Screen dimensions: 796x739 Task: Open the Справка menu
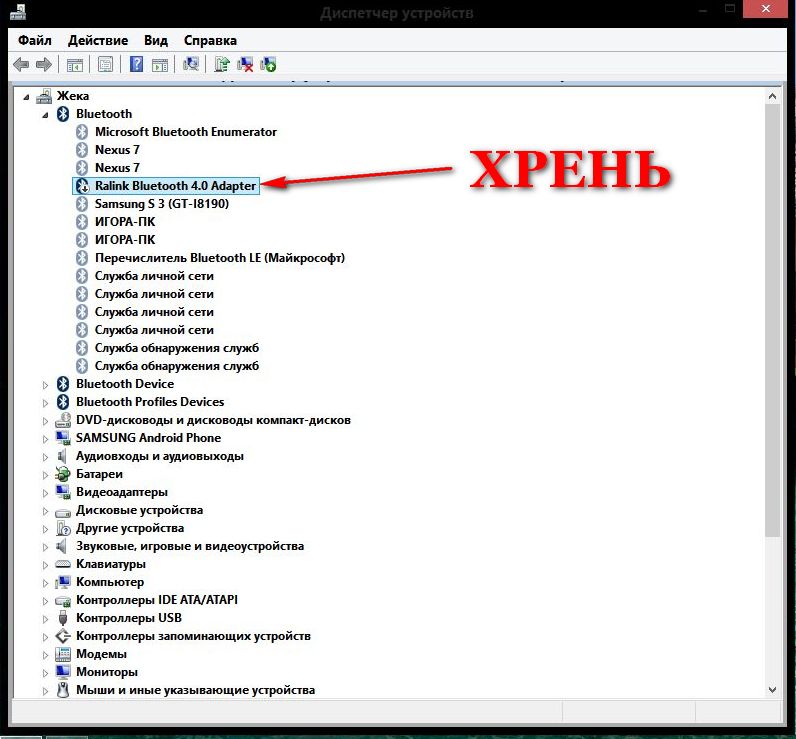[210, 40]
